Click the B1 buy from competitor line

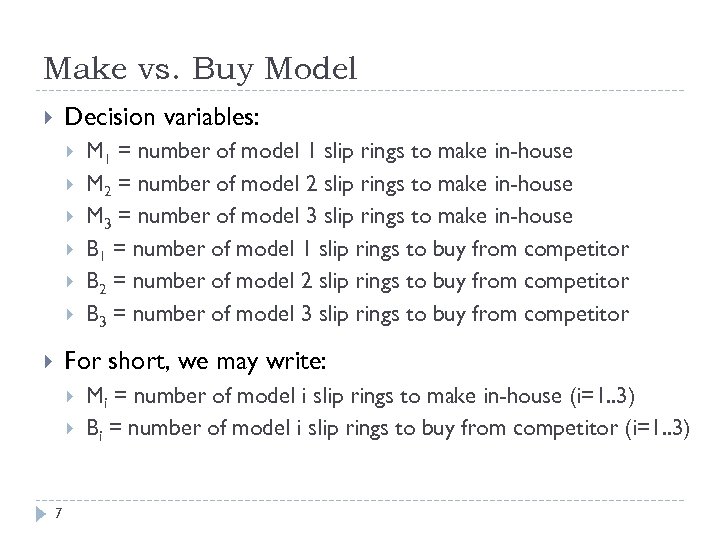pos(358,249)
